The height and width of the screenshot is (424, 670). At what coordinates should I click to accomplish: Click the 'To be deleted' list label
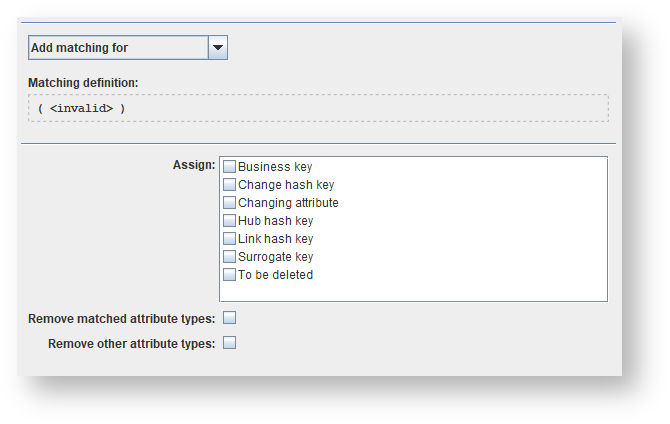click(276, 275)
